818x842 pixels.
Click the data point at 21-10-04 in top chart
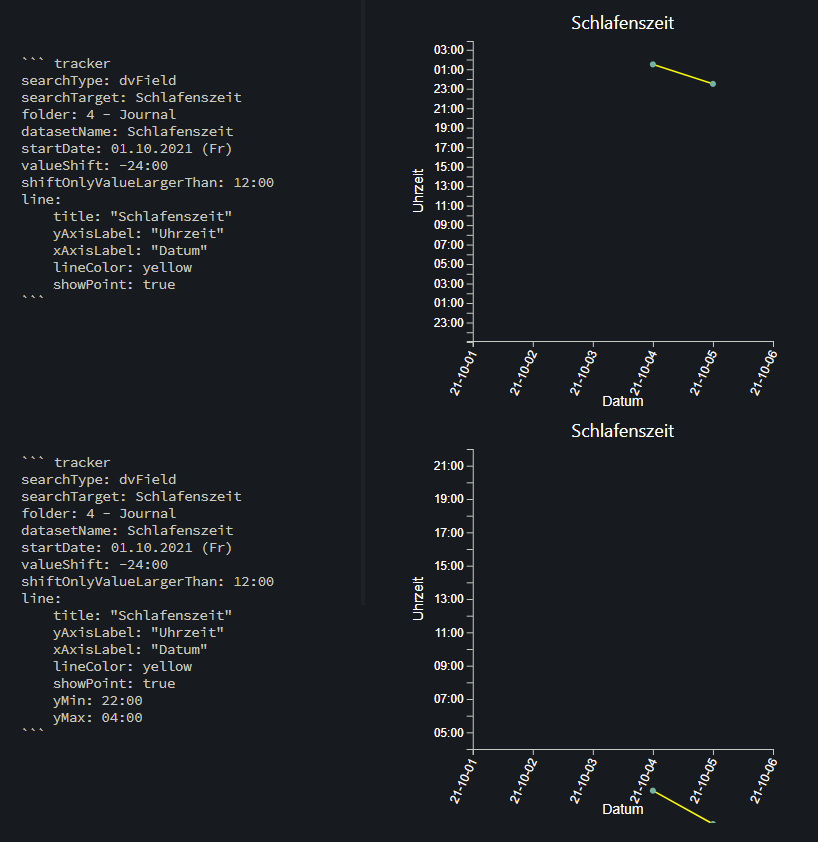653,64
